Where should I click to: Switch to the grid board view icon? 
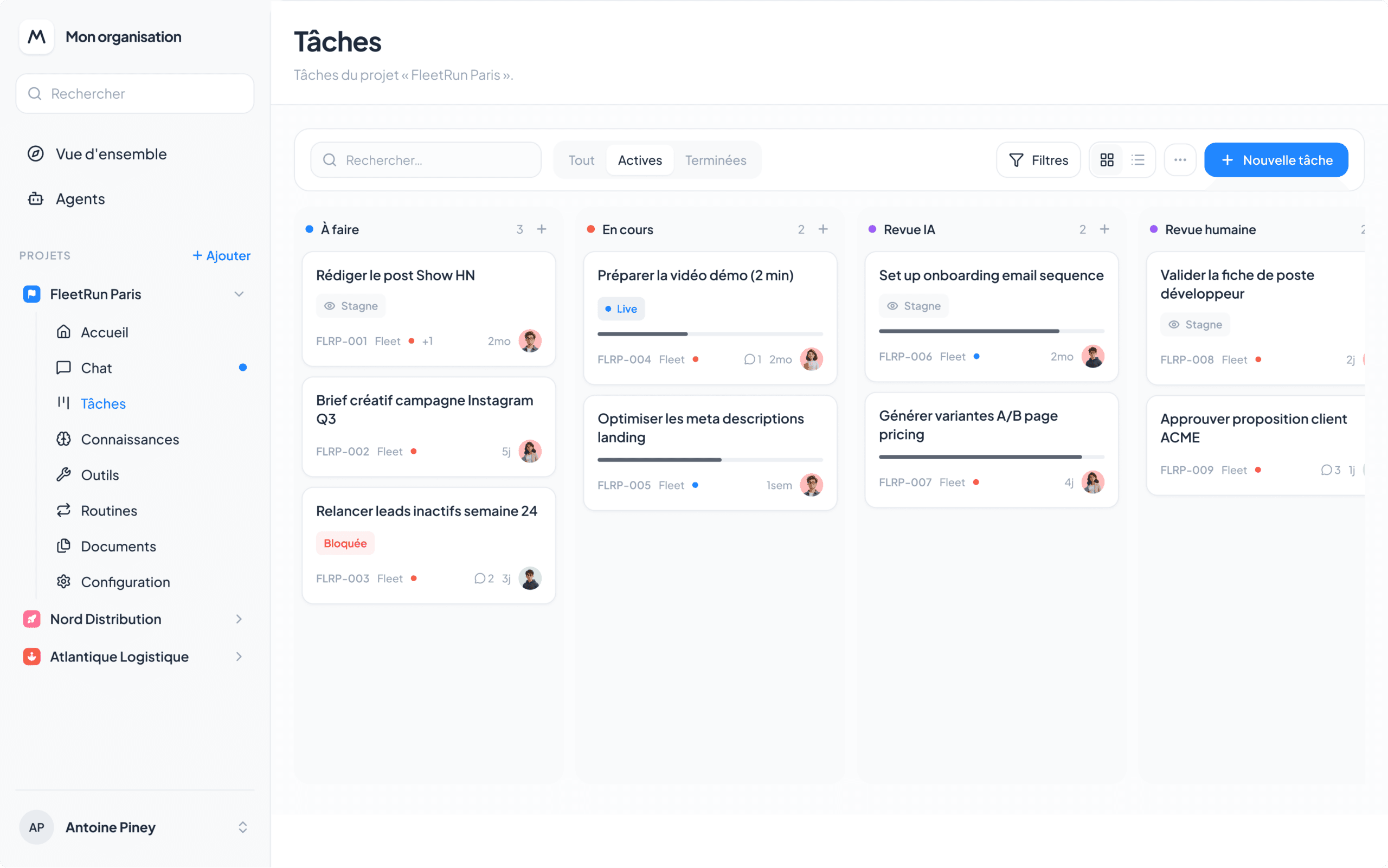[1106, 160]
